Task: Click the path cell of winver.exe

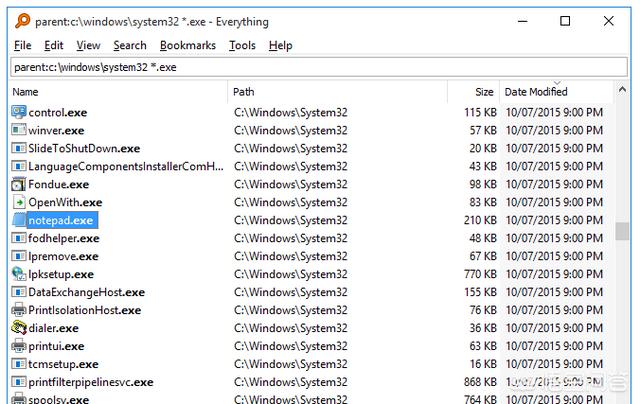Action: click(291, 130)
